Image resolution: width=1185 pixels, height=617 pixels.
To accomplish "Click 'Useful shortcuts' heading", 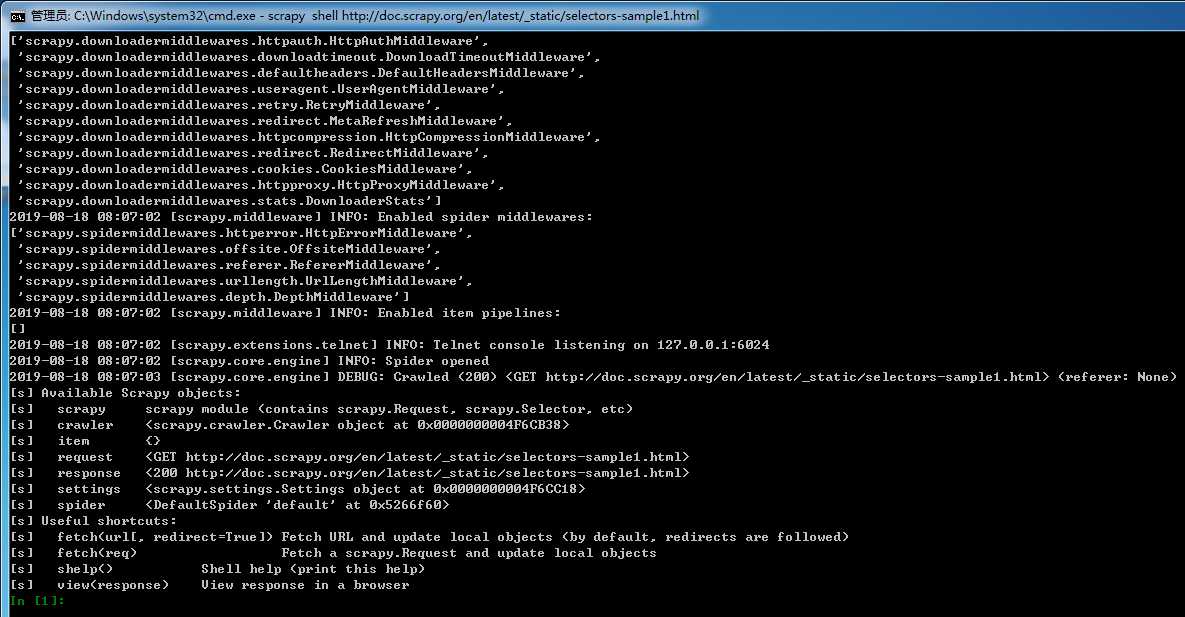I will (x=93, y=521).
